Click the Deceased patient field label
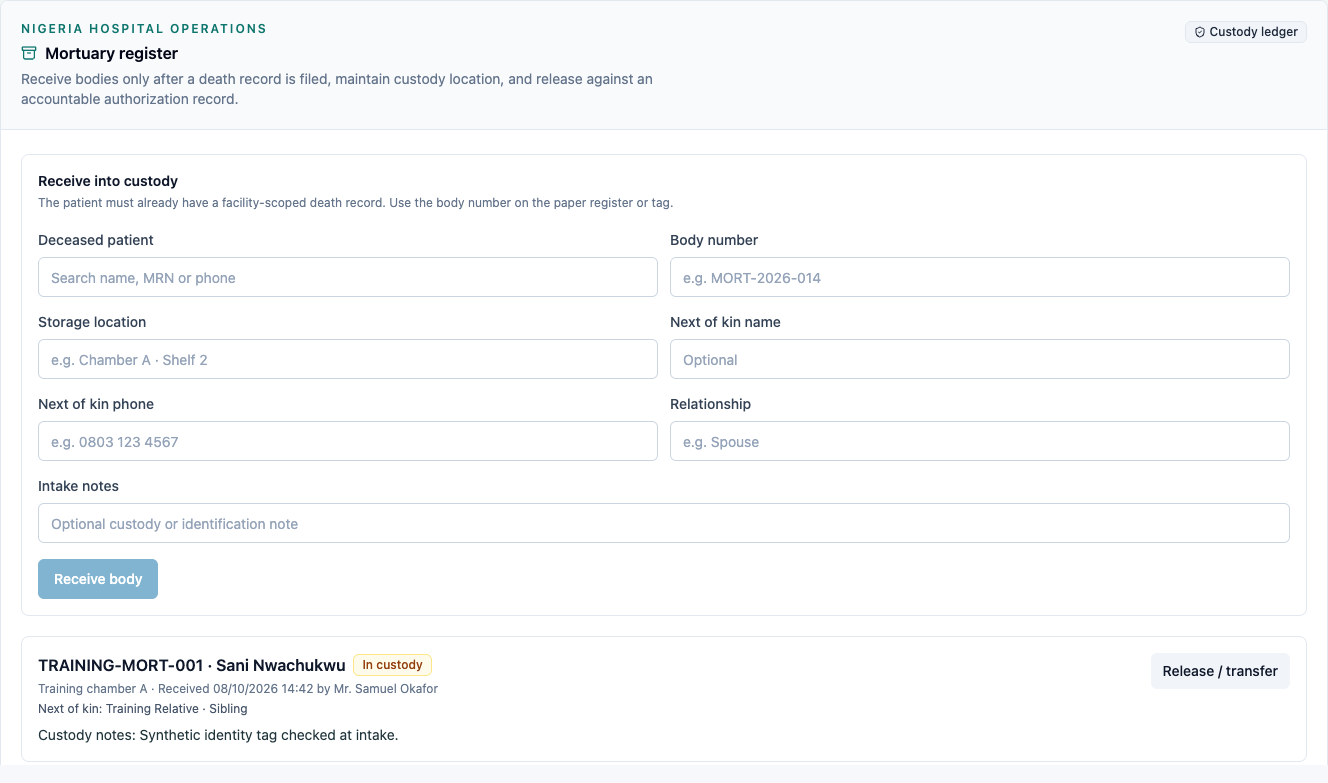1328x783 pixels. 96,240
